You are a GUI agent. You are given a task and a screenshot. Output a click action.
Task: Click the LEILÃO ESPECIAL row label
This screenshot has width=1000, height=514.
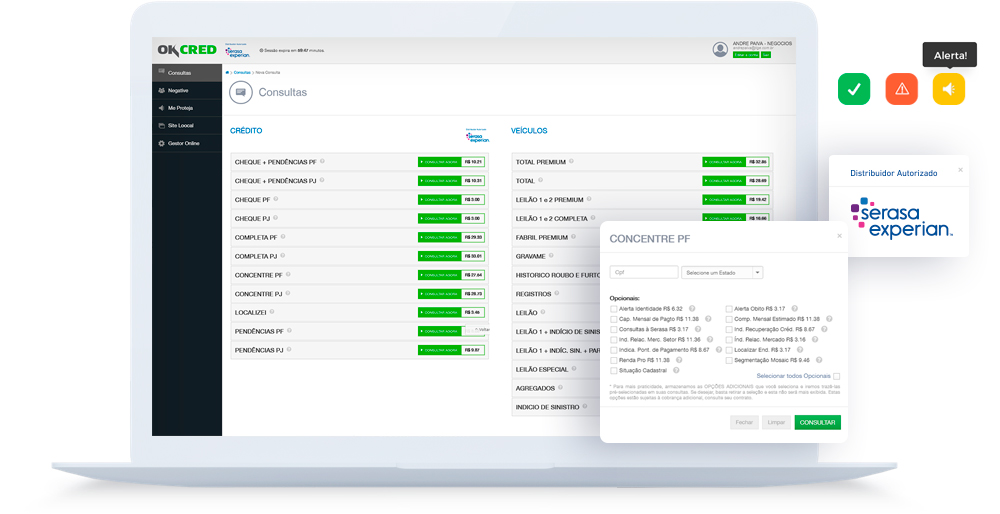tap(541, 369)
